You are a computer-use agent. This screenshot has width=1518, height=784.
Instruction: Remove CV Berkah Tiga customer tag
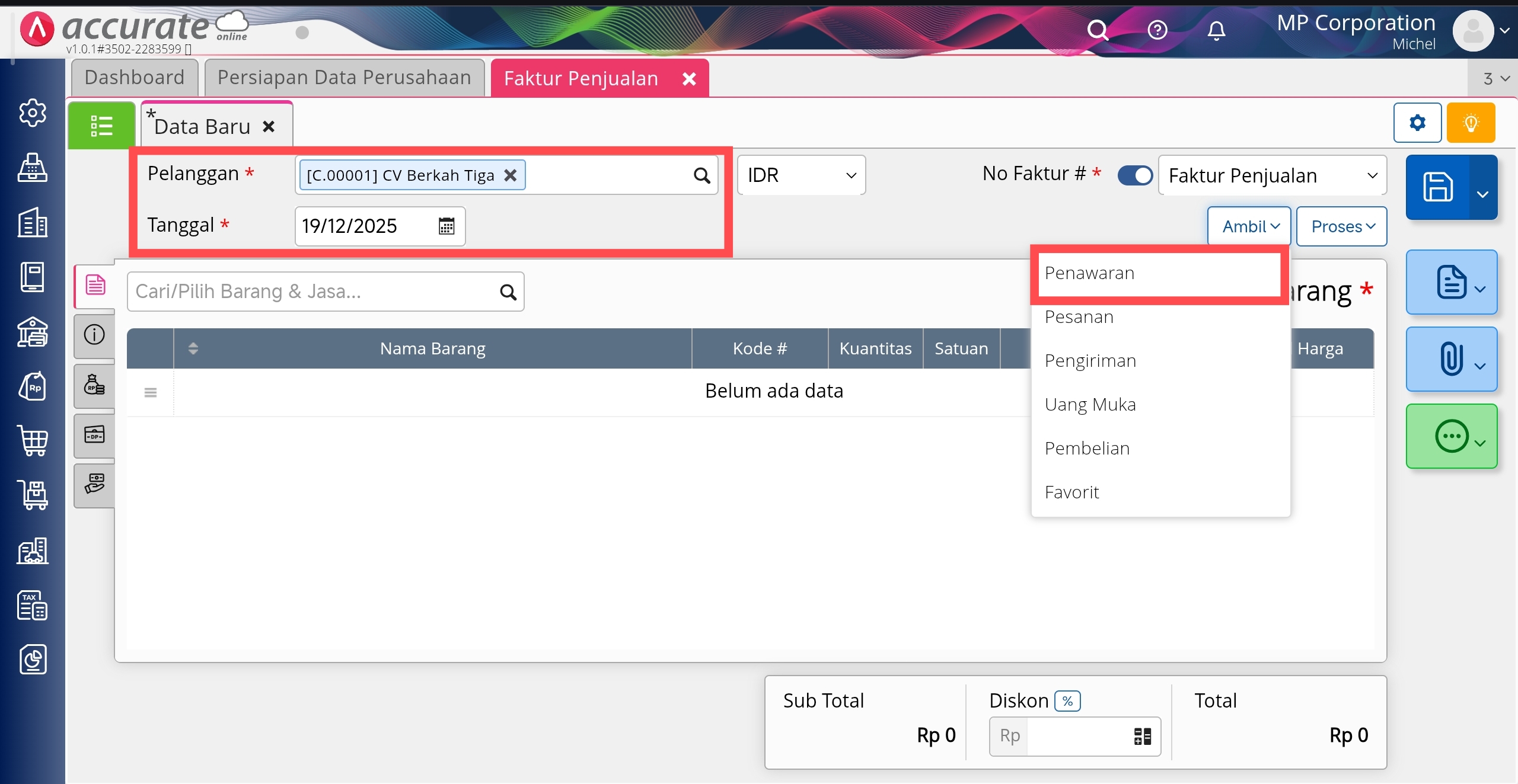click(511, 175)
